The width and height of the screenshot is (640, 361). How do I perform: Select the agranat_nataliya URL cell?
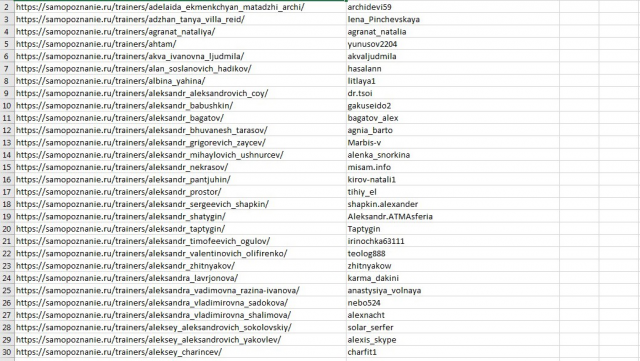[180, 31]
